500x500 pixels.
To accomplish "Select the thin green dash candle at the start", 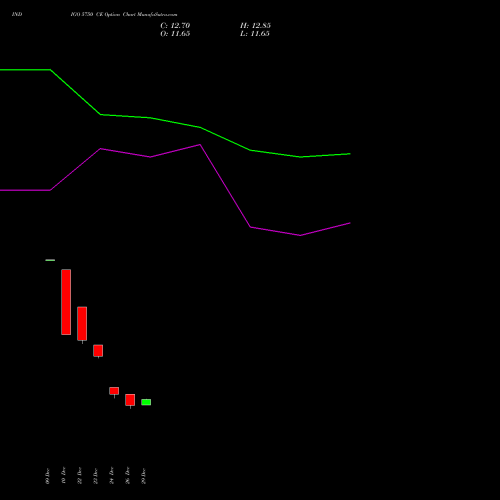I will (x=50, y=260).
